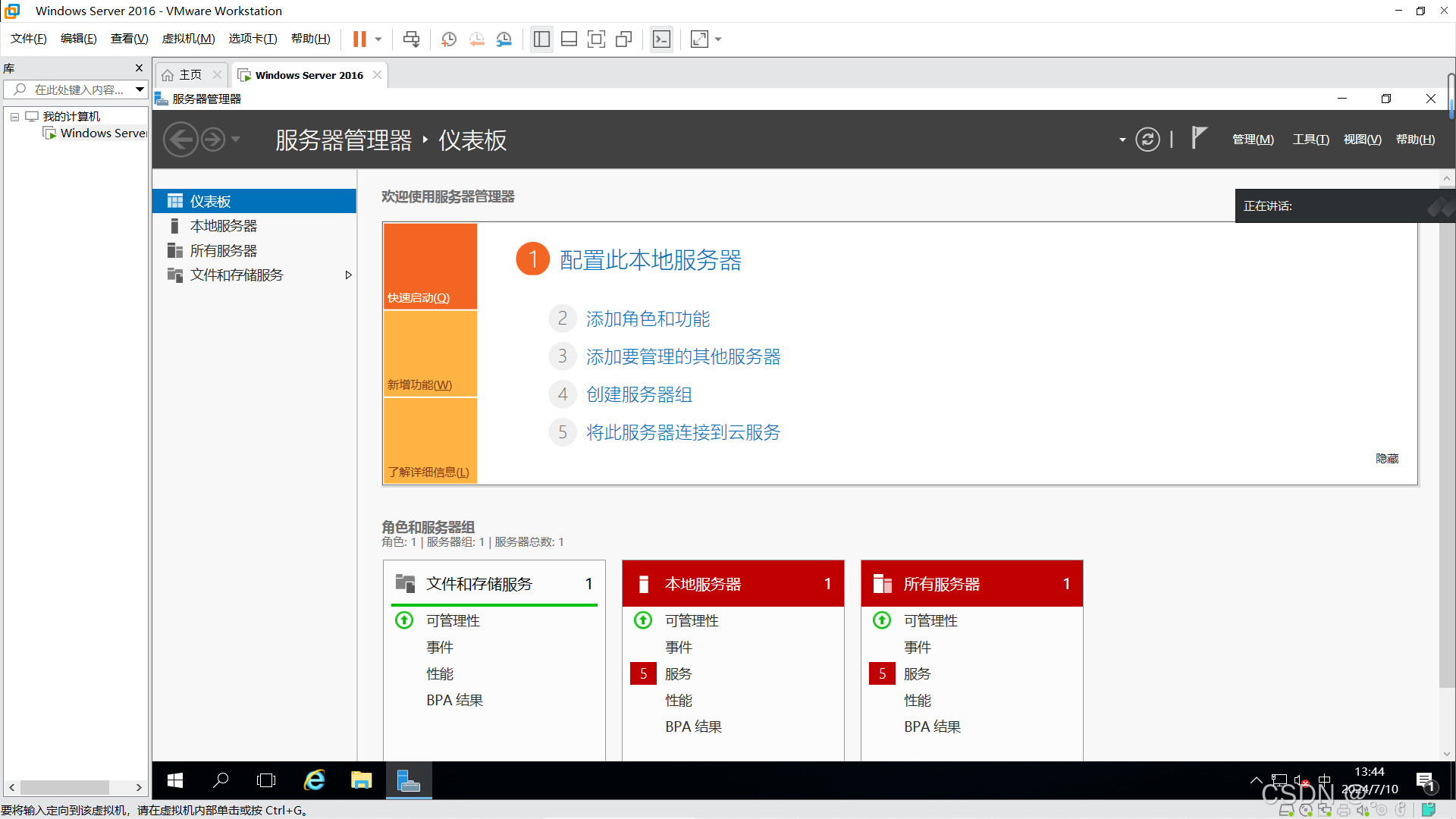Select Windows Server in library tree
The image size is (1456, 819).
[96, 133]
